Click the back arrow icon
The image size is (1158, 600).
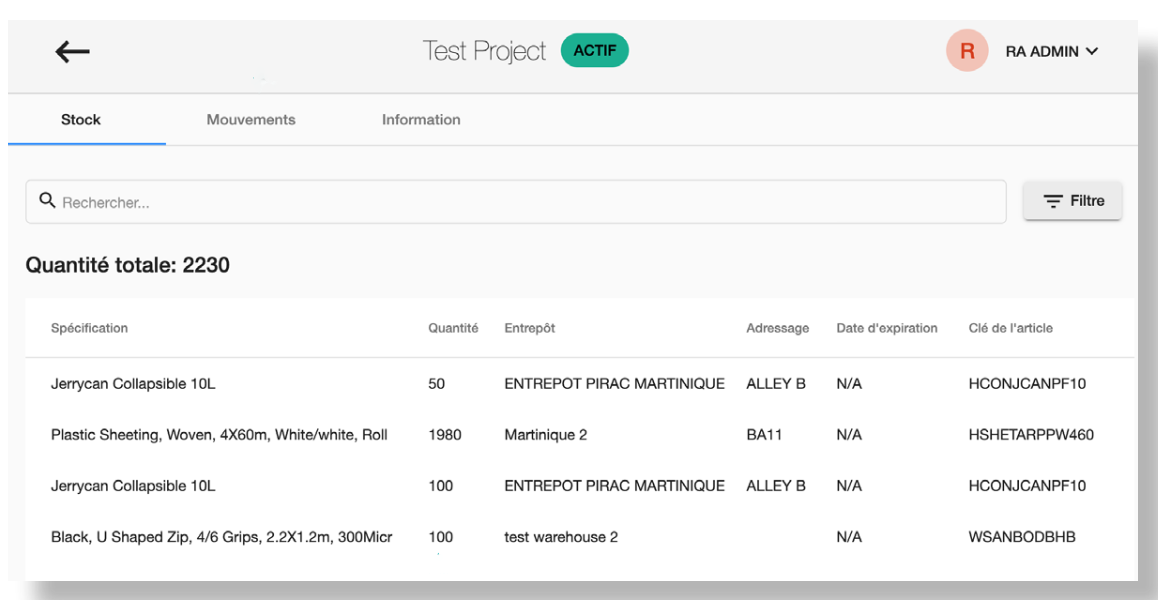click(x=72, y=52)
